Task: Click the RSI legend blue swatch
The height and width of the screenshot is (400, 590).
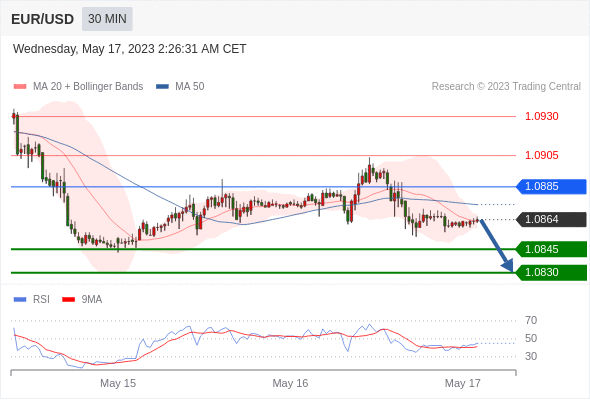Action: [20, 300]
